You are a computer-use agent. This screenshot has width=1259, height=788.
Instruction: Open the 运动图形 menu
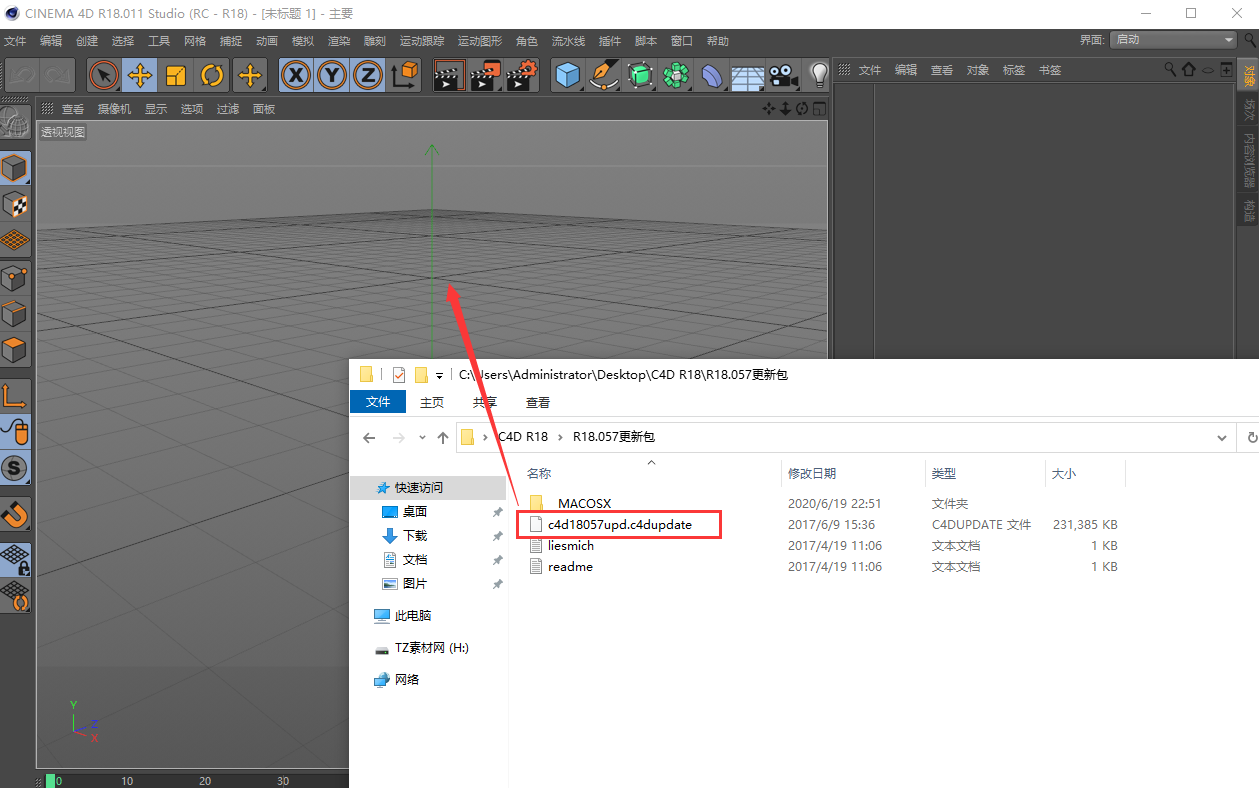click(480, 41)
